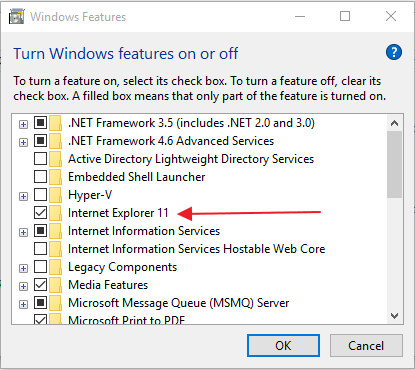This screenshot has width=415, height=370.
Task: Click the features list scrollbar thumb
Action: (395, 165)
